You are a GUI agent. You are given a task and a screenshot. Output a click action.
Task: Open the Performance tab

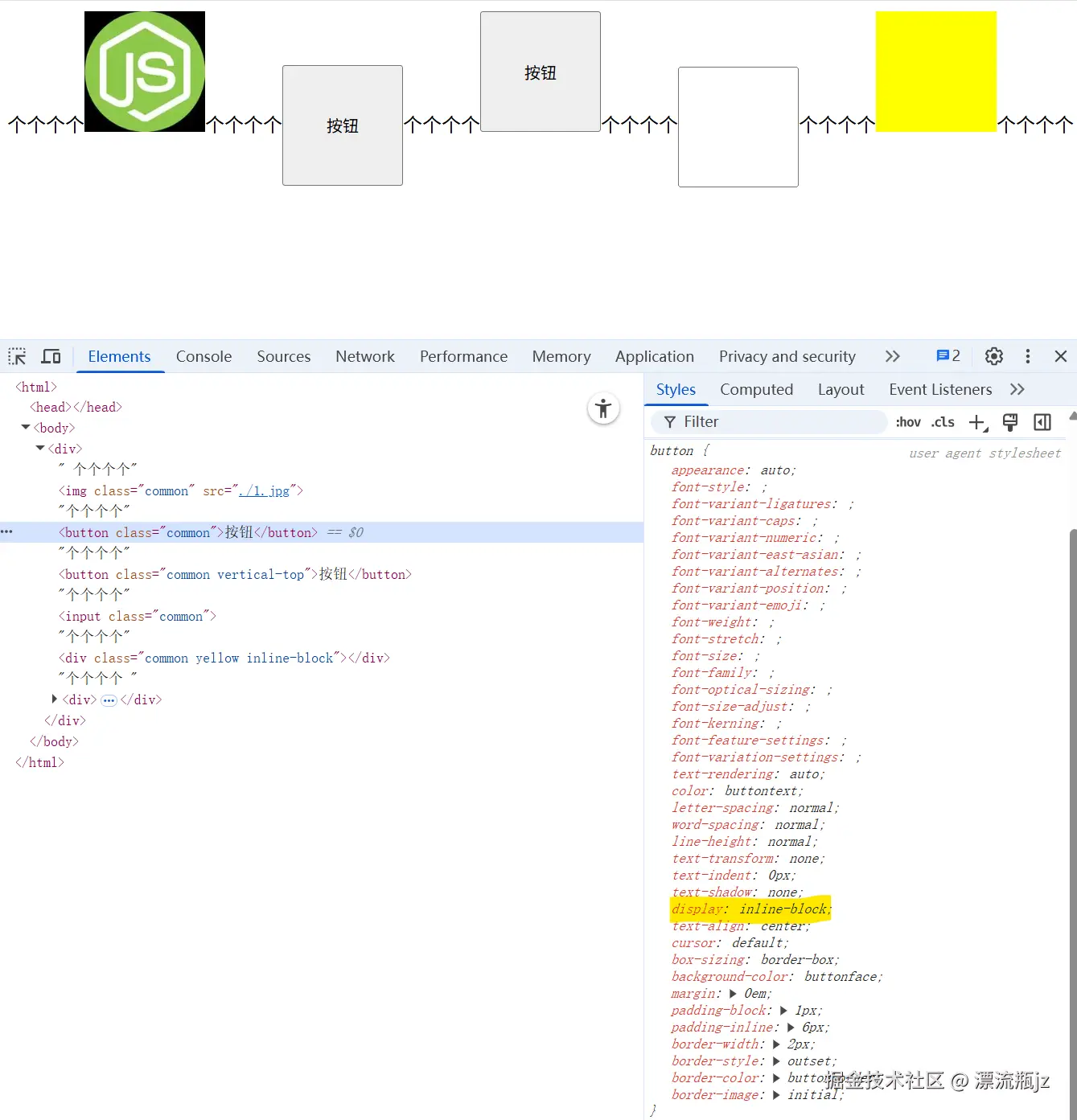tap(463, 356)
